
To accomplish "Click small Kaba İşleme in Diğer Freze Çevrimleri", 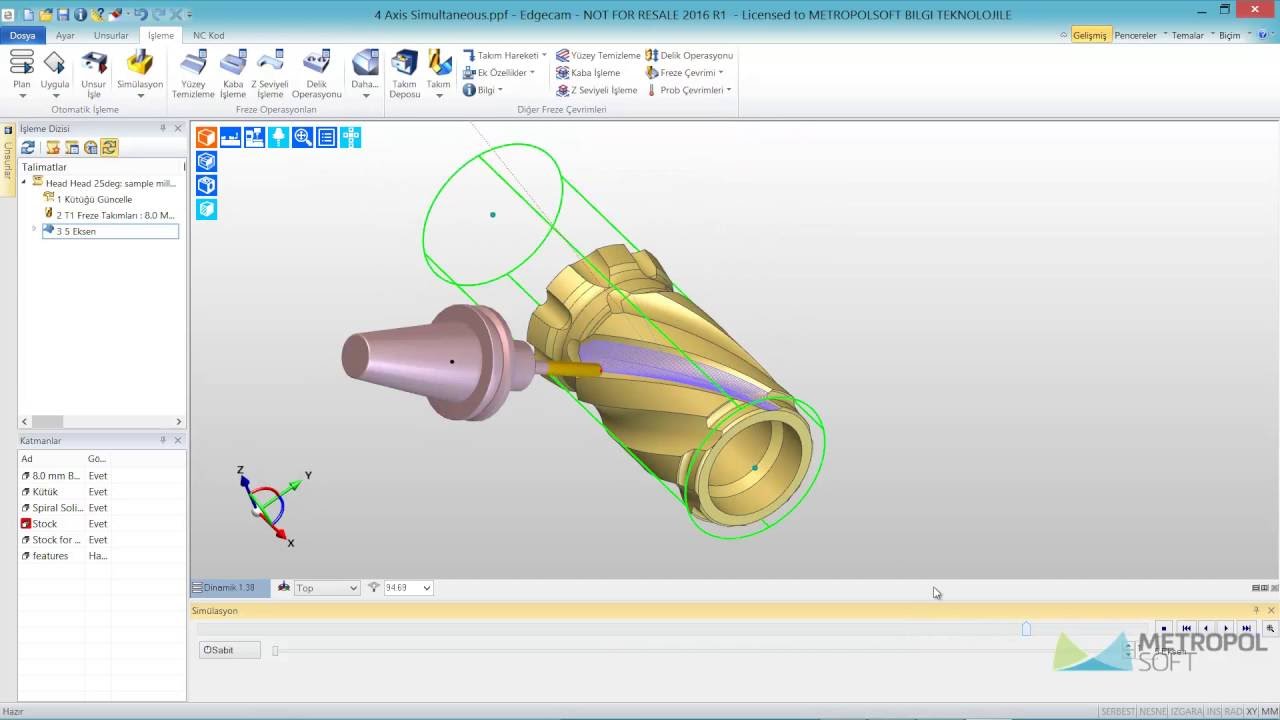I will pyautogui.click(x=588, y=73).
